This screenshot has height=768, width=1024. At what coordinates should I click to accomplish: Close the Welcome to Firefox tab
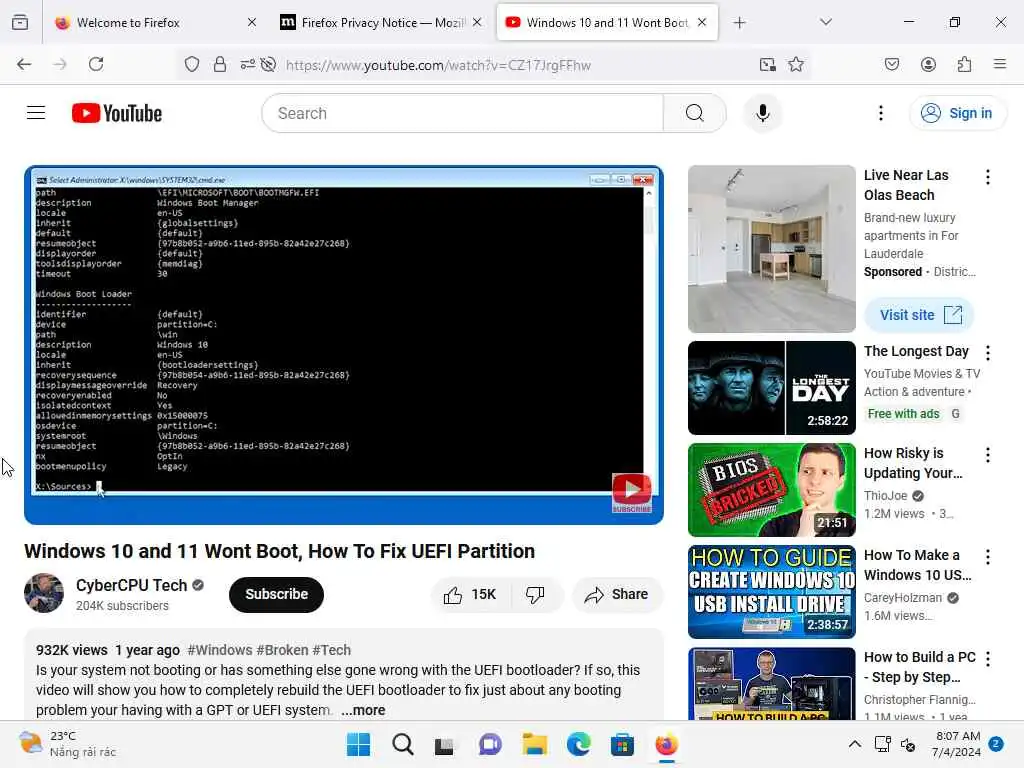[252, 23]
